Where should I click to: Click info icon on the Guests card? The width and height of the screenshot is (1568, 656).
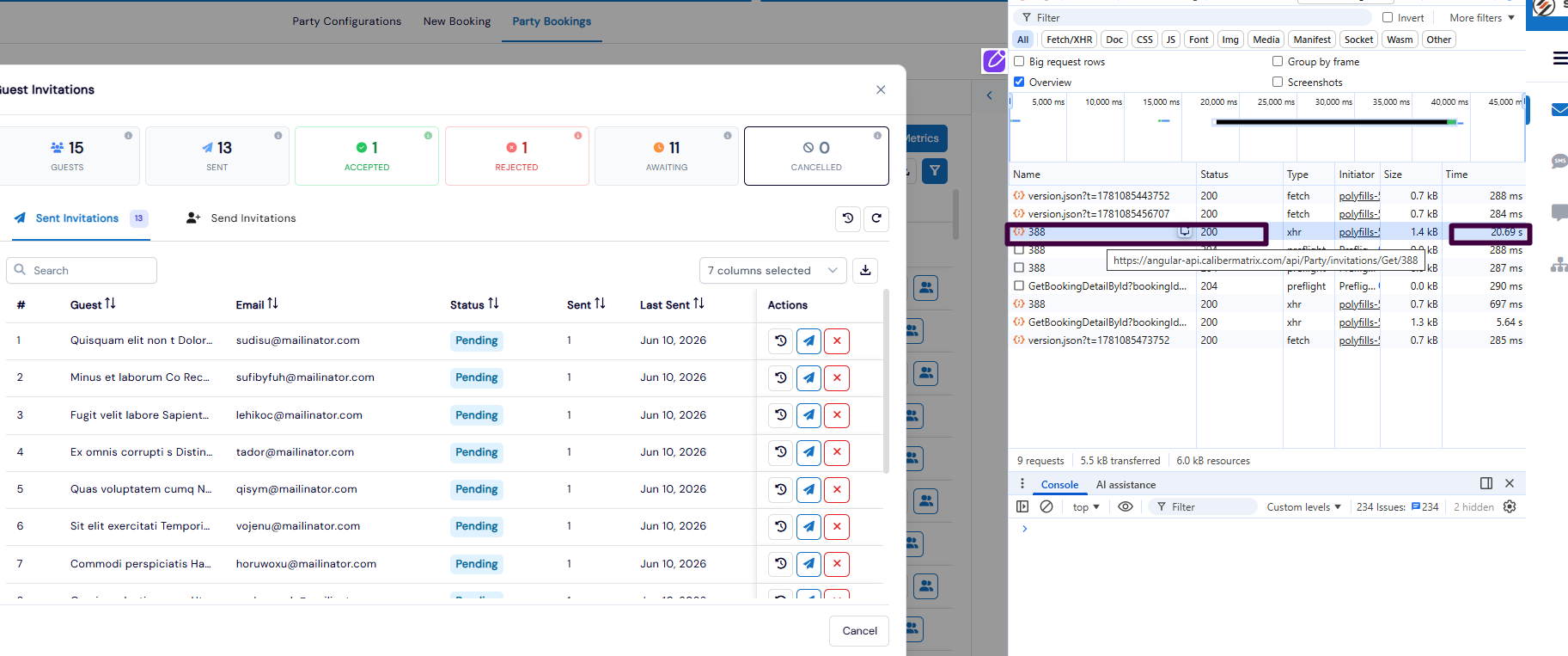[128, 136]
